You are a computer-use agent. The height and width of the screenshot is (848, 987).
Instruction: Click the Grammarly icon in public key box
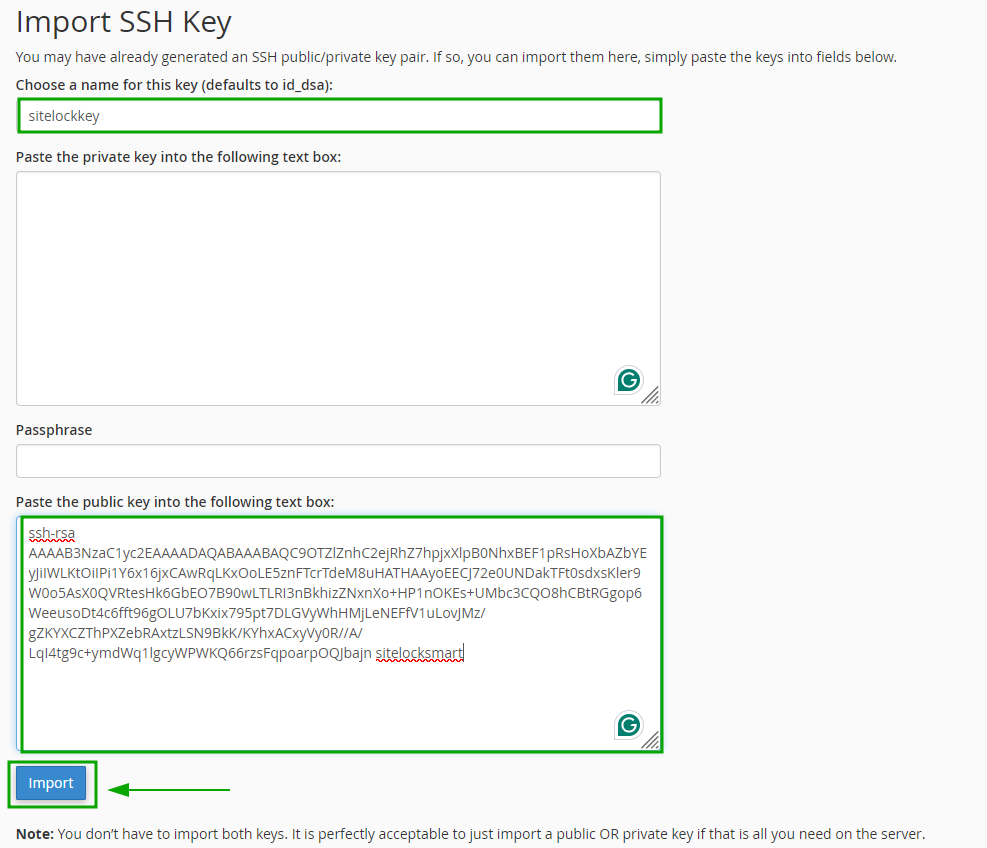pos(628,725)
